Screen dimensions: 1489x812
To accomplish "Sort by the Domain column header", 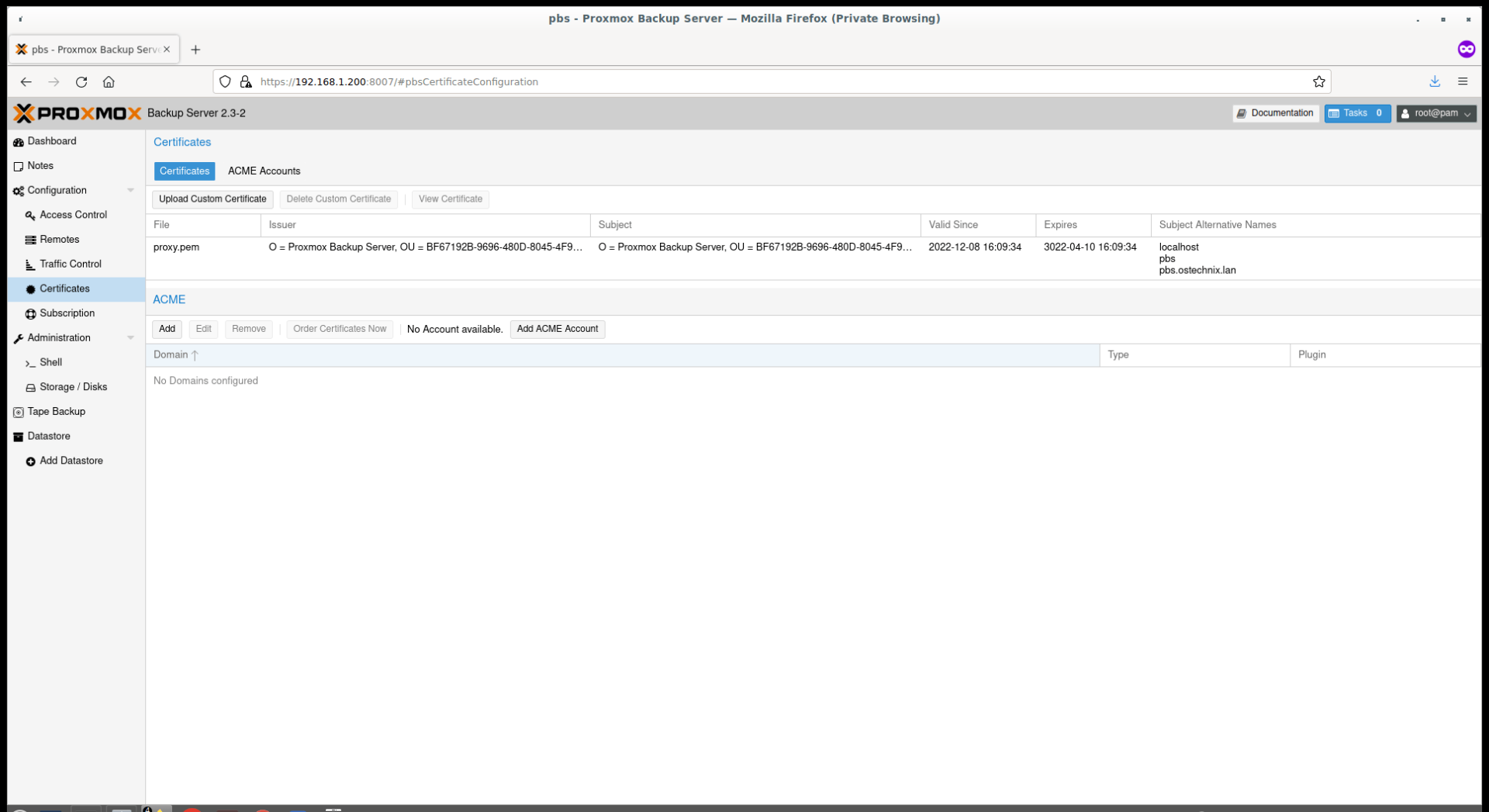I will [x=171, y=355].
